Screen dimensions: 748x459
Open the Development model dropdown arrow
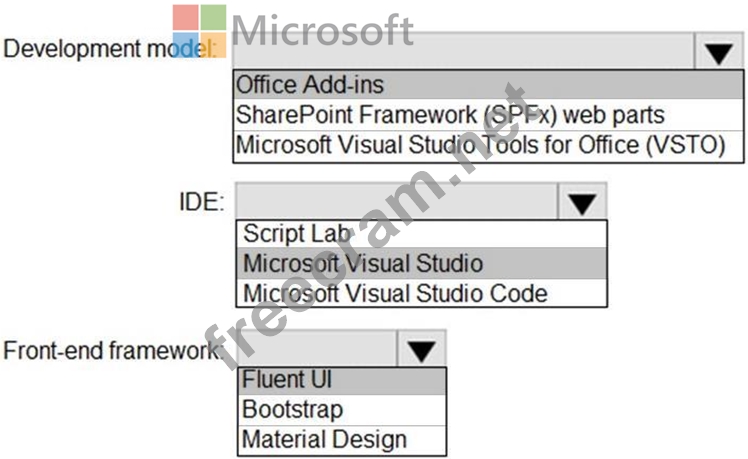(719, 51)
